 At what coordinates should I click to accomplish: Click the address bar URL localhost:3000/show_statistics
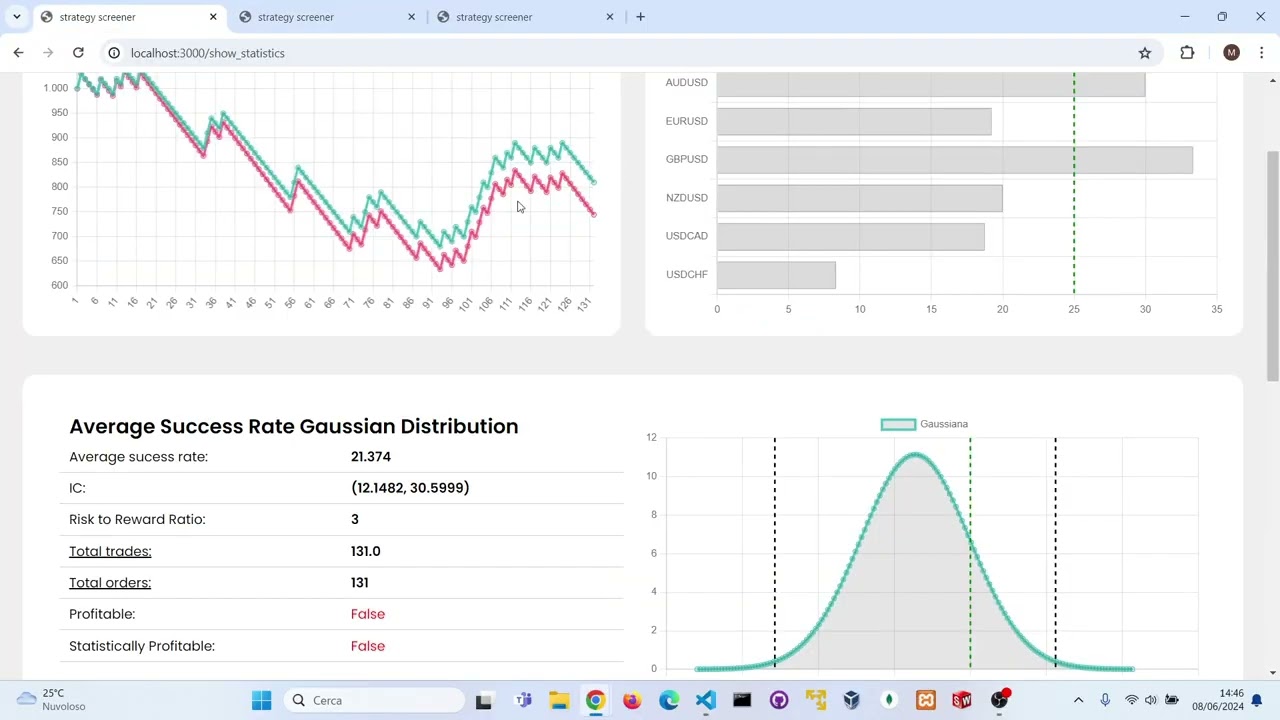click(207, 53)
